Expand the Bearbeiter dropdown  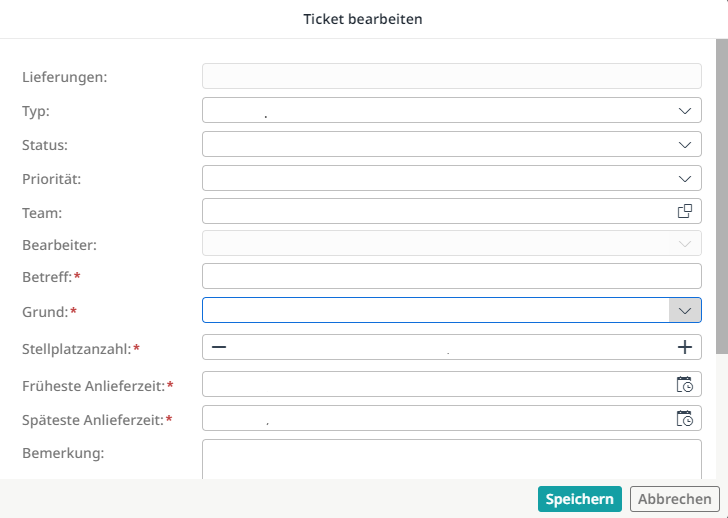(685, 244)
